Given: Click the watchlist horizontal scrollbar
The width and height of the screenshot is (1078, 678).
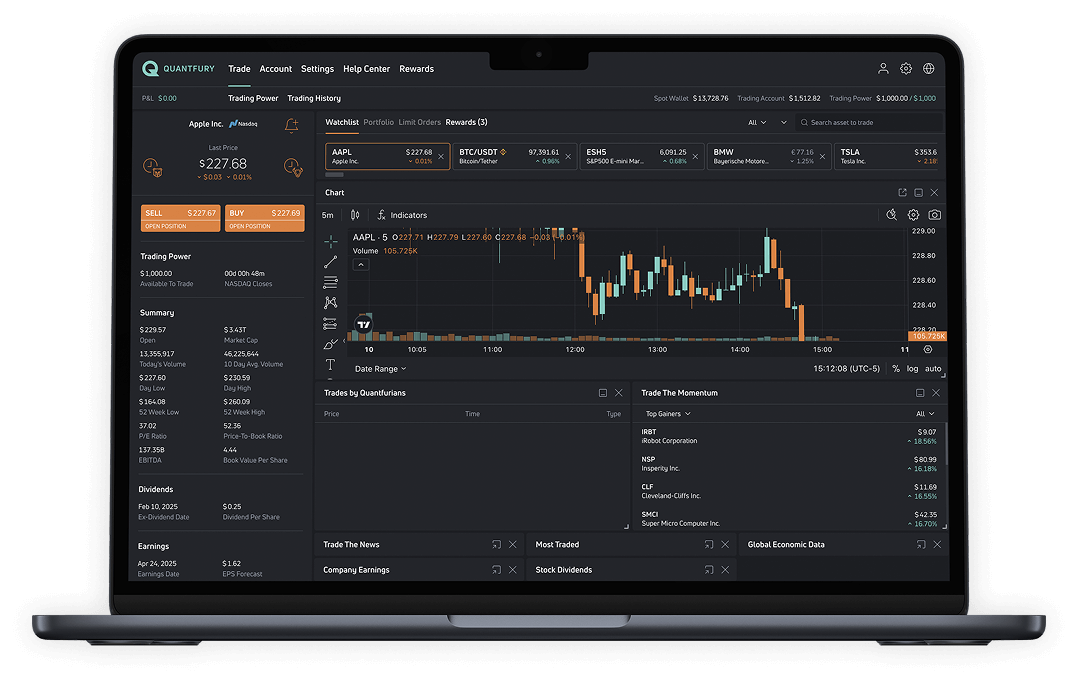Looking at the screenshot, I should (x=334, y=175).
